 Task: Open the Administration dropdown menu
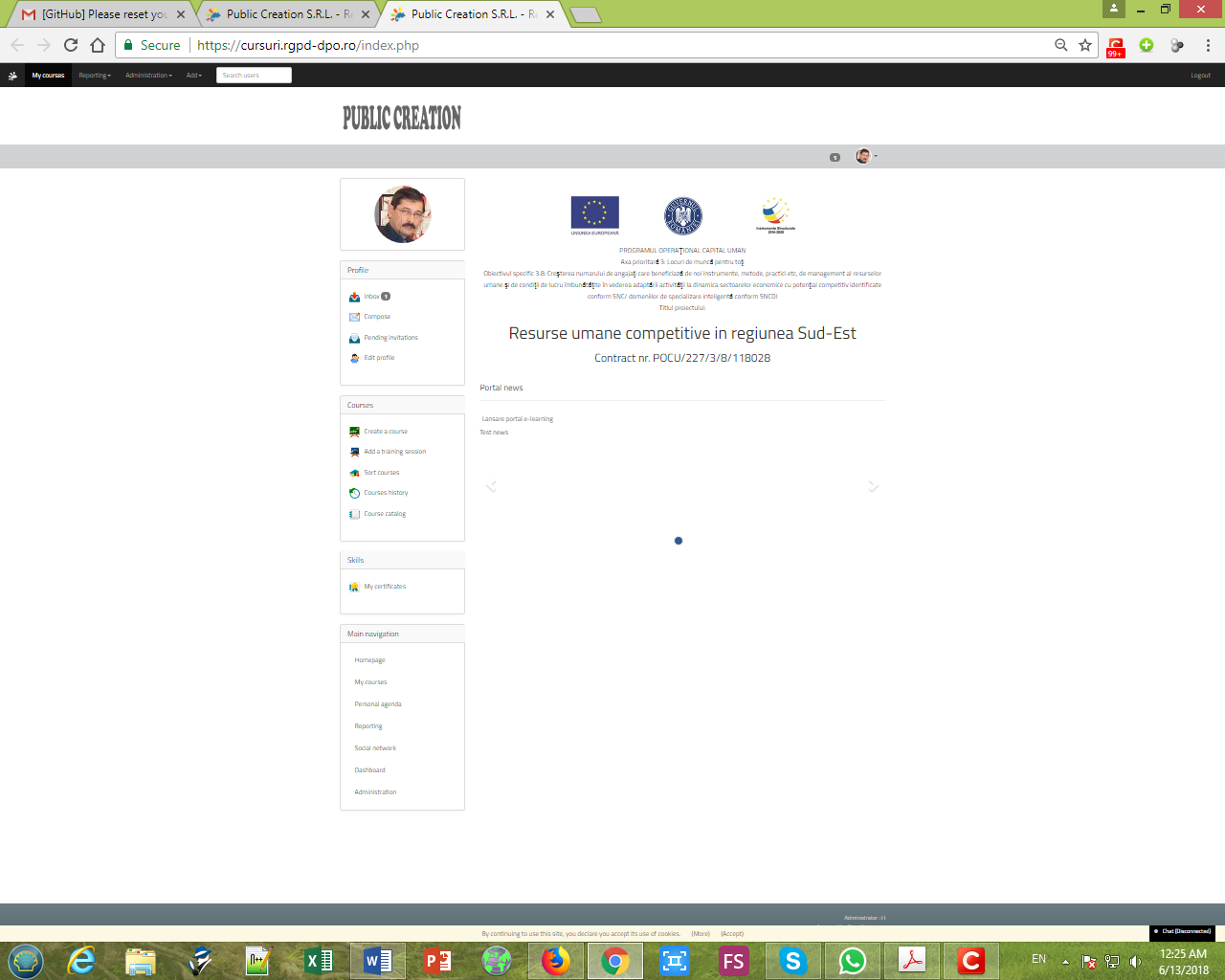click(148, 75)
